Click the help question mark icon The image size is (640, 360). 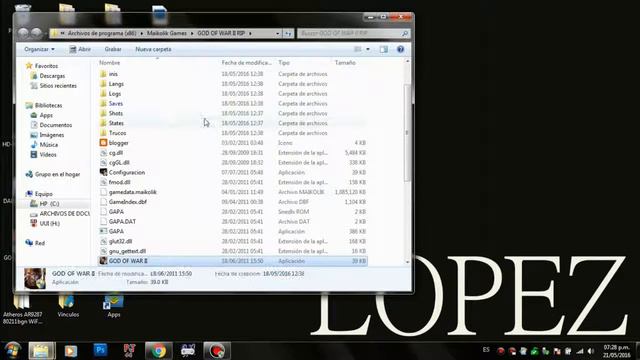coord(400,49)
